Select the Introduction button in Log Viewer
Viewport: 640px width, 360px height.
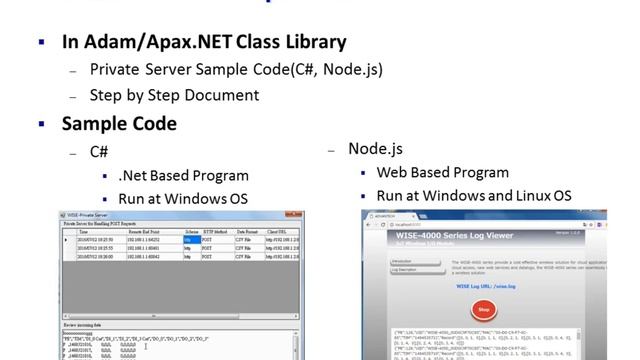coord(416,262)
